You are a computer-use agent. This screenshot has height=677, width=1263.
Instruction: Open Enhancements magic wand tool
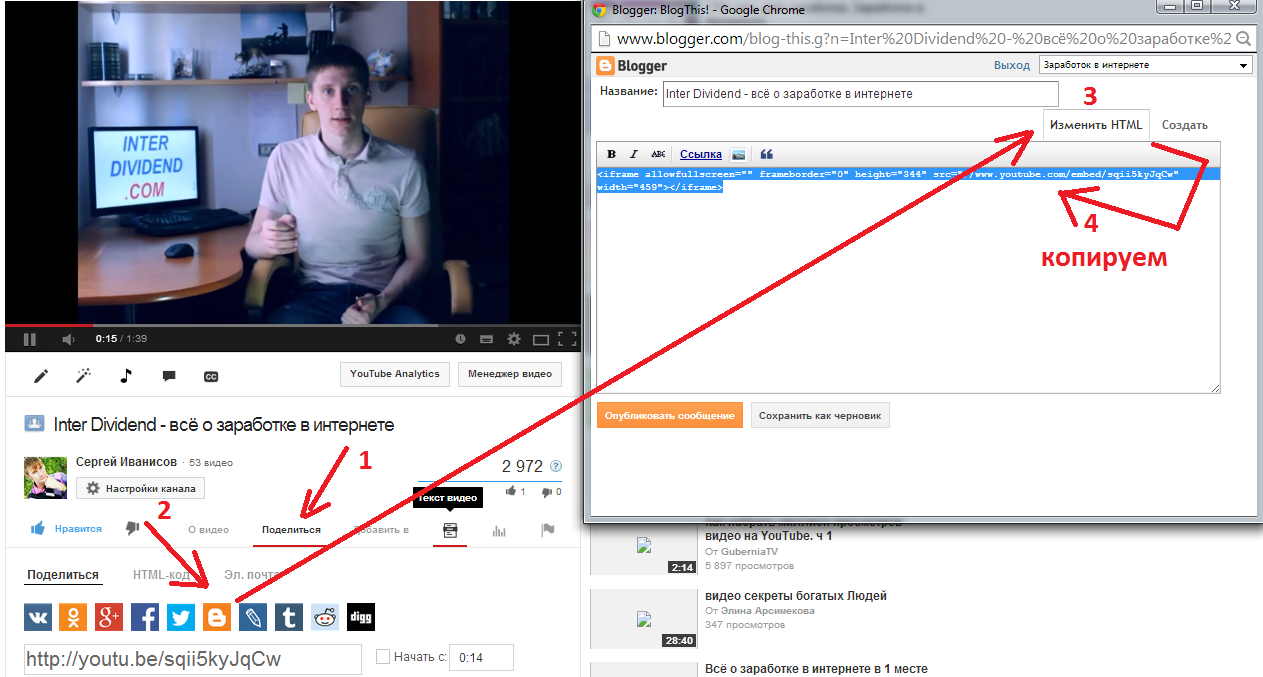click(x=84, y=376)
